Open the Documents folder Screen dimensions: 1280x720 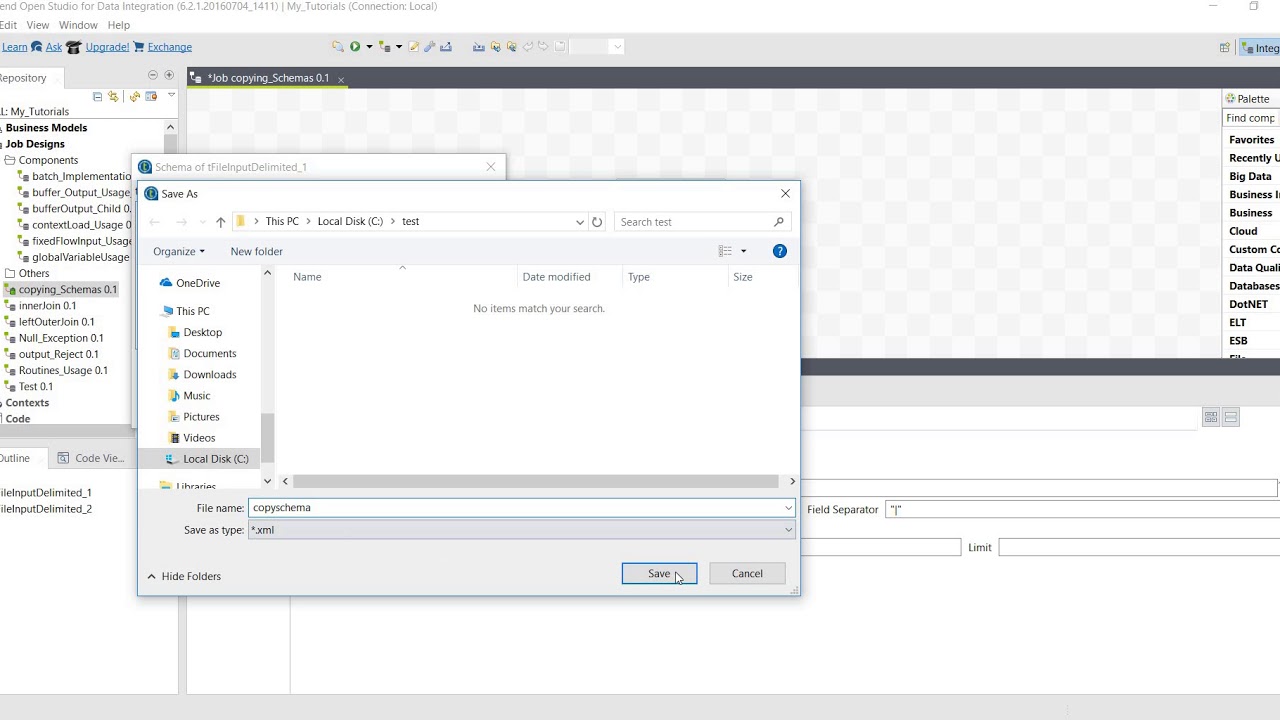[x=202, y=353]
